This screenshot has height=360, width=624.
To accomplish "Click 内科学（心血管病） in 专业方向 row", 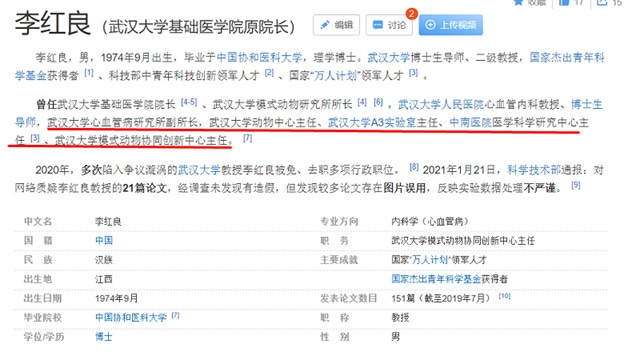I will [430, 221].
